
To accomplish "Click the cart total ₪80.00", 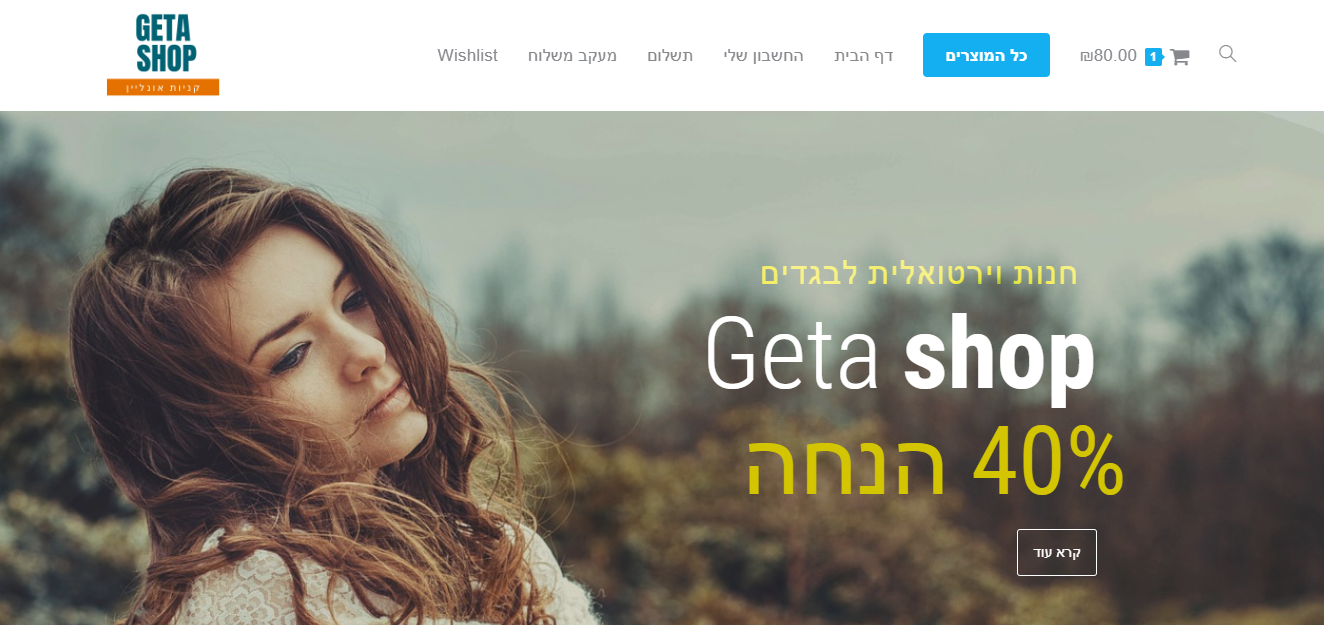I will (1108, 56).
